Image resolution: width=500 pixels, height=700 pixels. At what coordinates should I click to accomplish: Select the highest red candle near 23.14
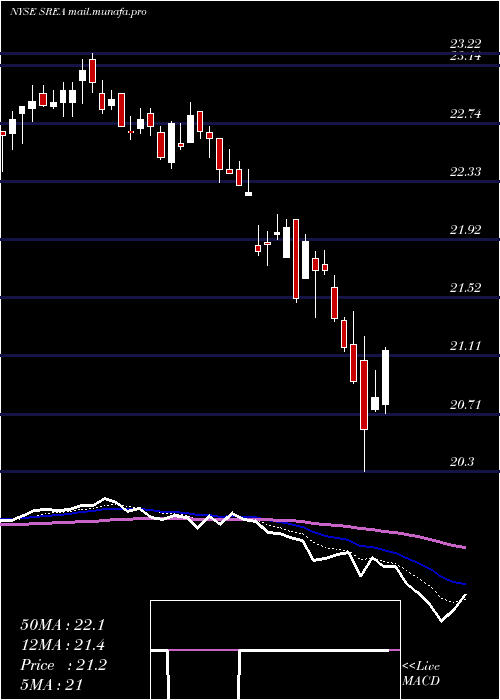point(92,71)
